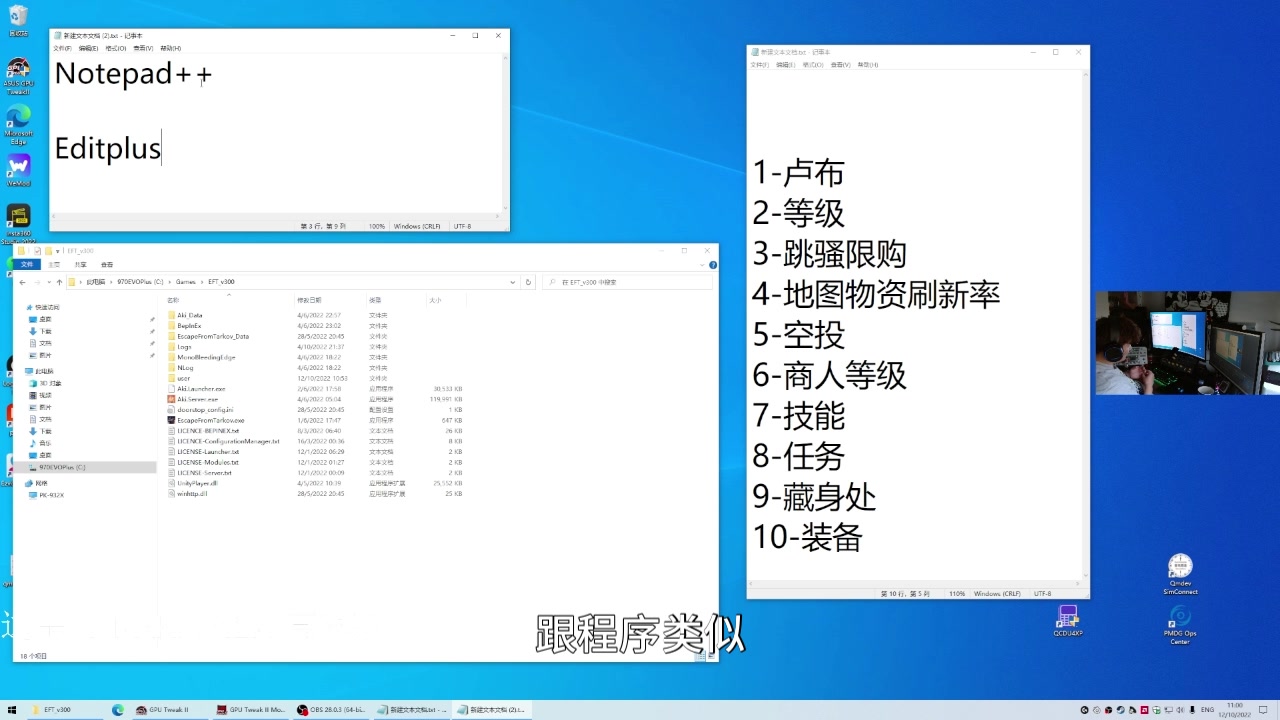Open the Share tab in Explorer
The height and width of the screenshot is (720, 1280).
pyautogui.click(x=80, y=265)
